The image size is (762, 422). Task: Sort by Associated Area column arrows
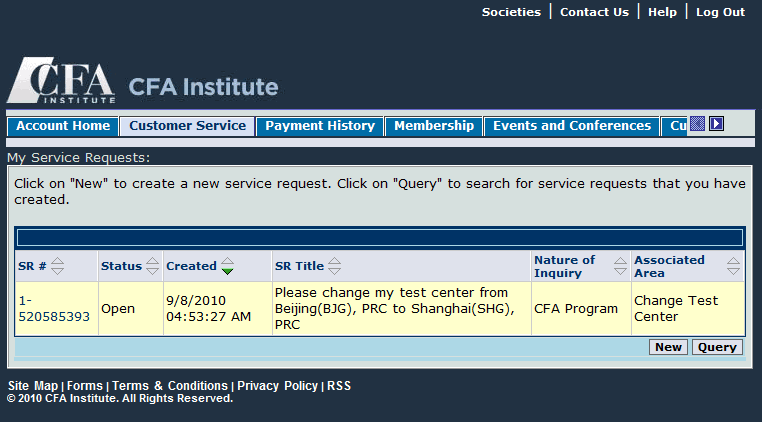pos(734,266)
